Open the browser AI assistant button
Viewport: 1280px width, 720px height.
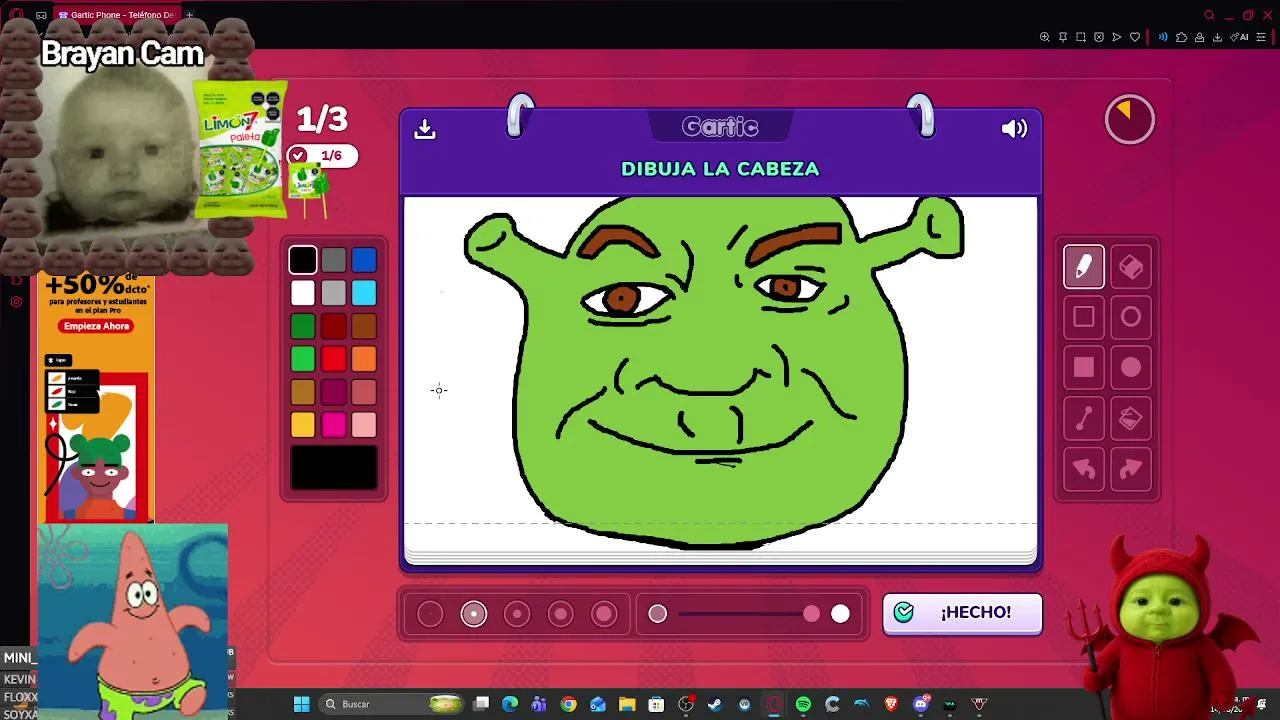(x=1241, y=37)
